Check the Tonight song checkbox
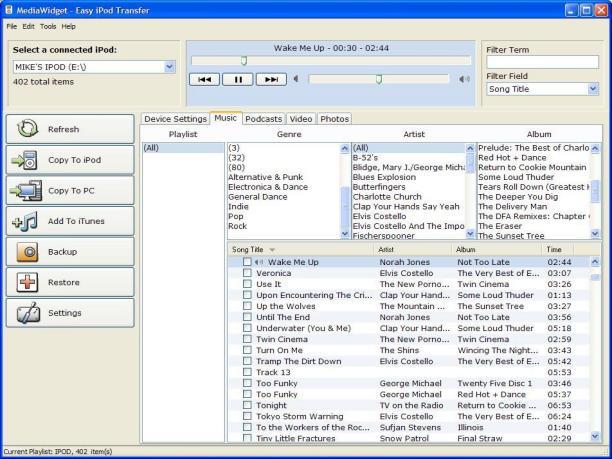The image size is (612, 459). coord(247,405)
